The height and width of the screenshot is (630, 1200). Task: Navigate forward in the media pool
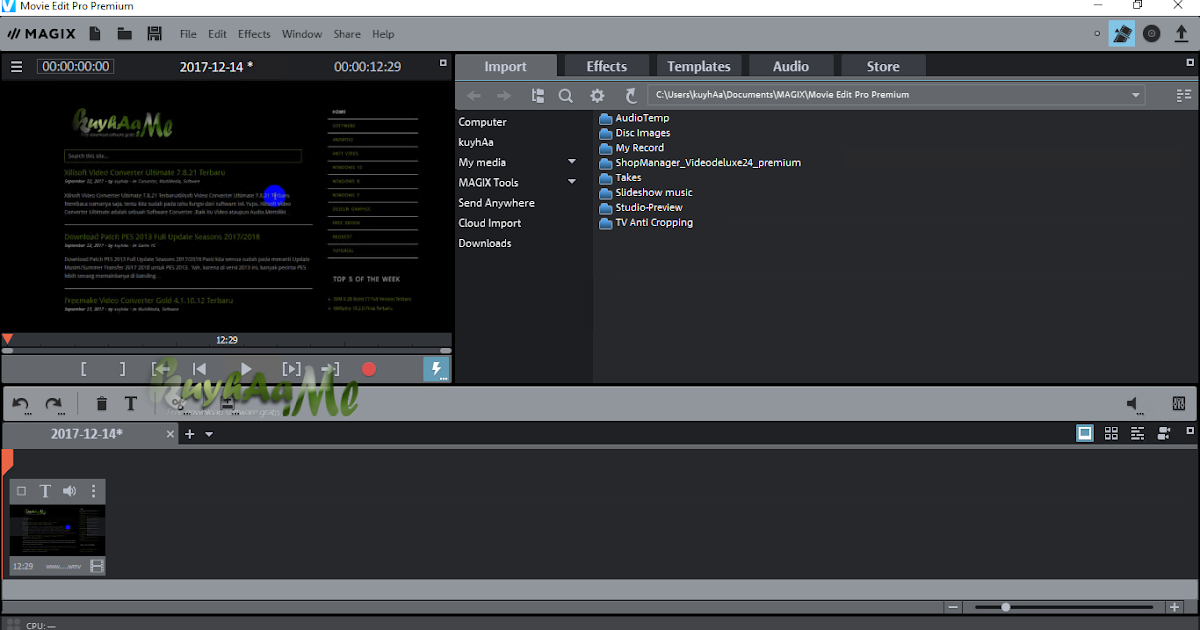click(504, 95)
